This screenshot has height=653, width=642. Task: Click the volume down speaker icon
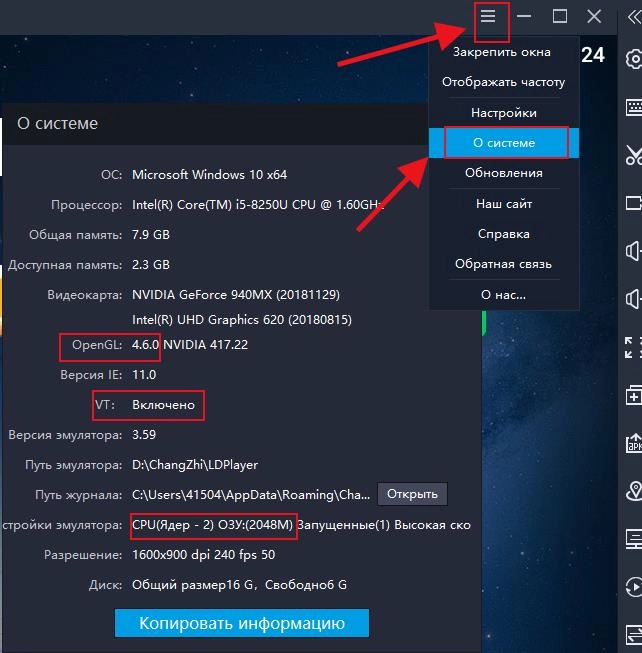[x=633, y=298]
